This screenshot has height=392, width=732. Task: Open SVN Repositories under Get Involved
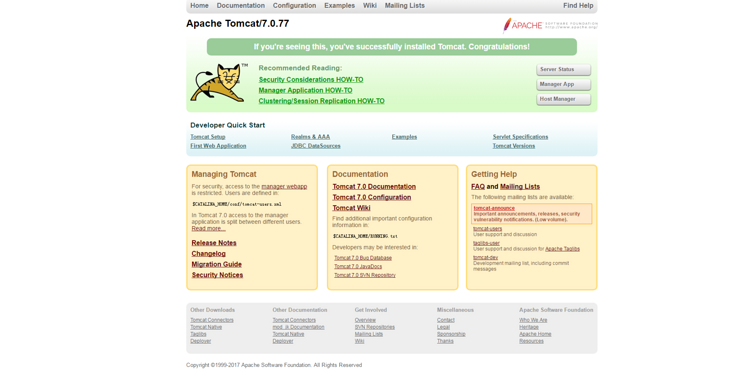[374, 327]
